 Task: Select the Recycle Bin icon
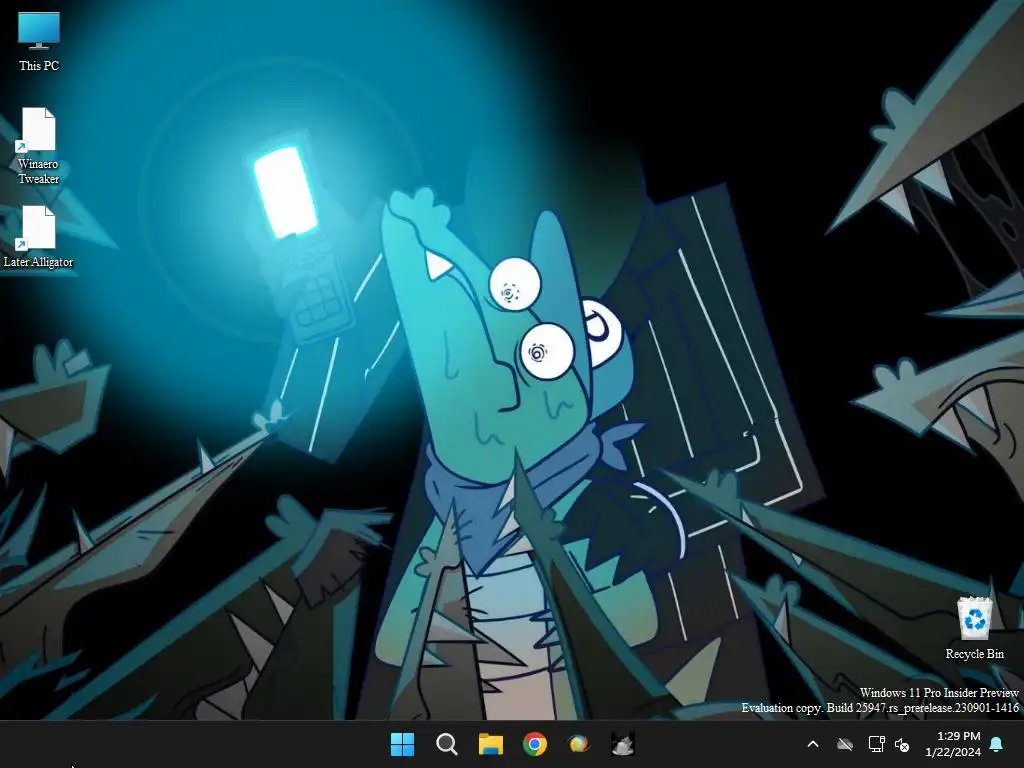pyautogui.click(x=974, y=628)
